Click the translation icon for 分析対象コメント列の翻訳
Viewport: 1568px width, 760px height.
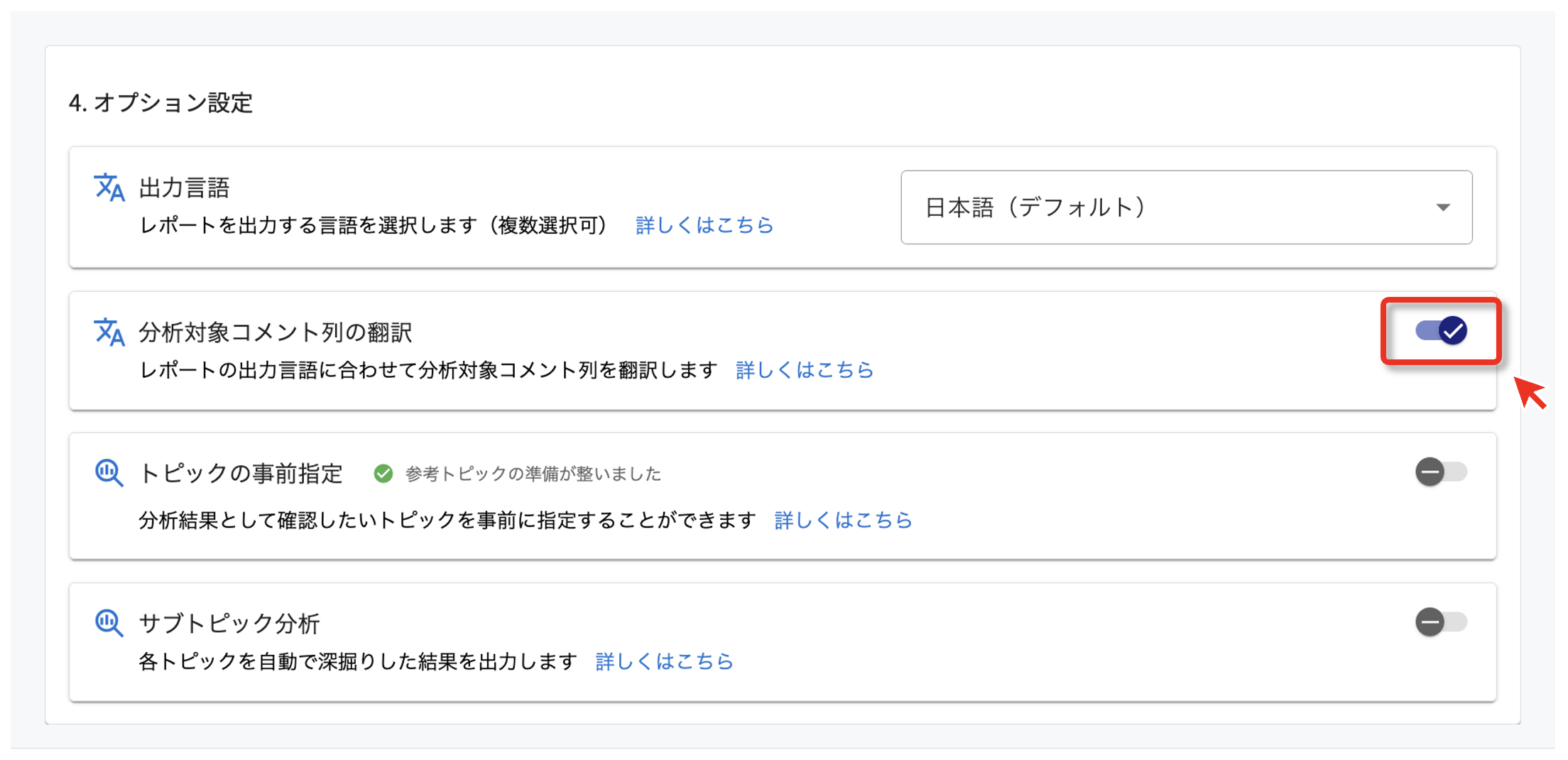coord(108,332)
